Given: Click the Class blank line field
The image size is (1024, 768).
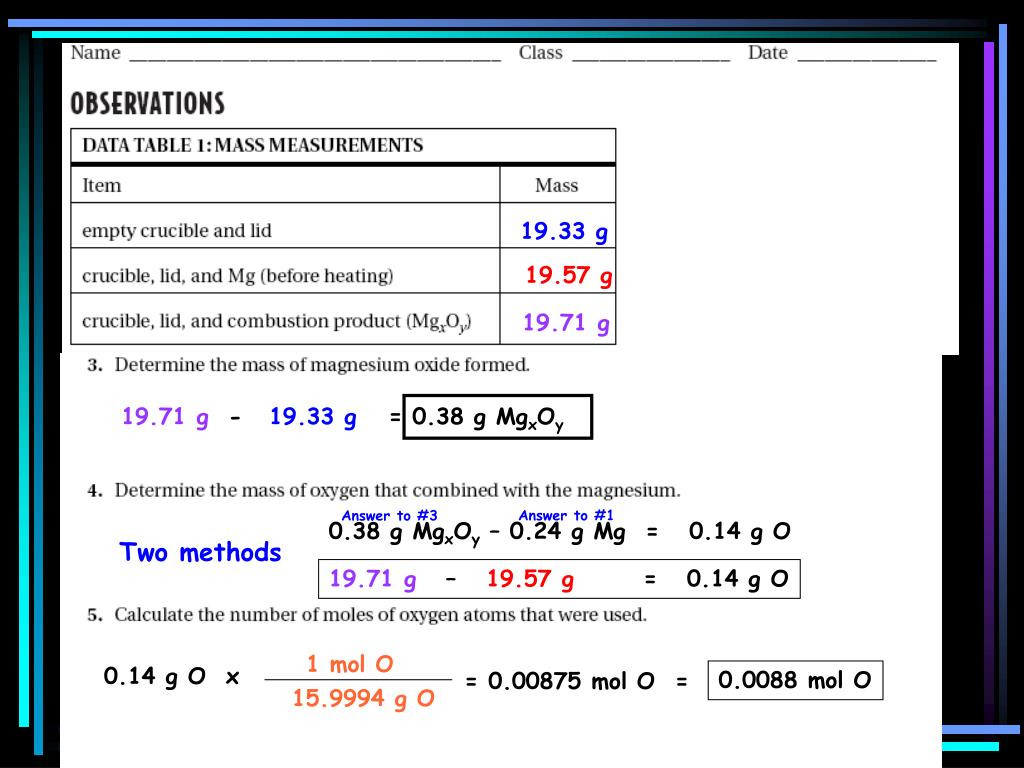Looking at the screenshot, I should tap(651, 56).
